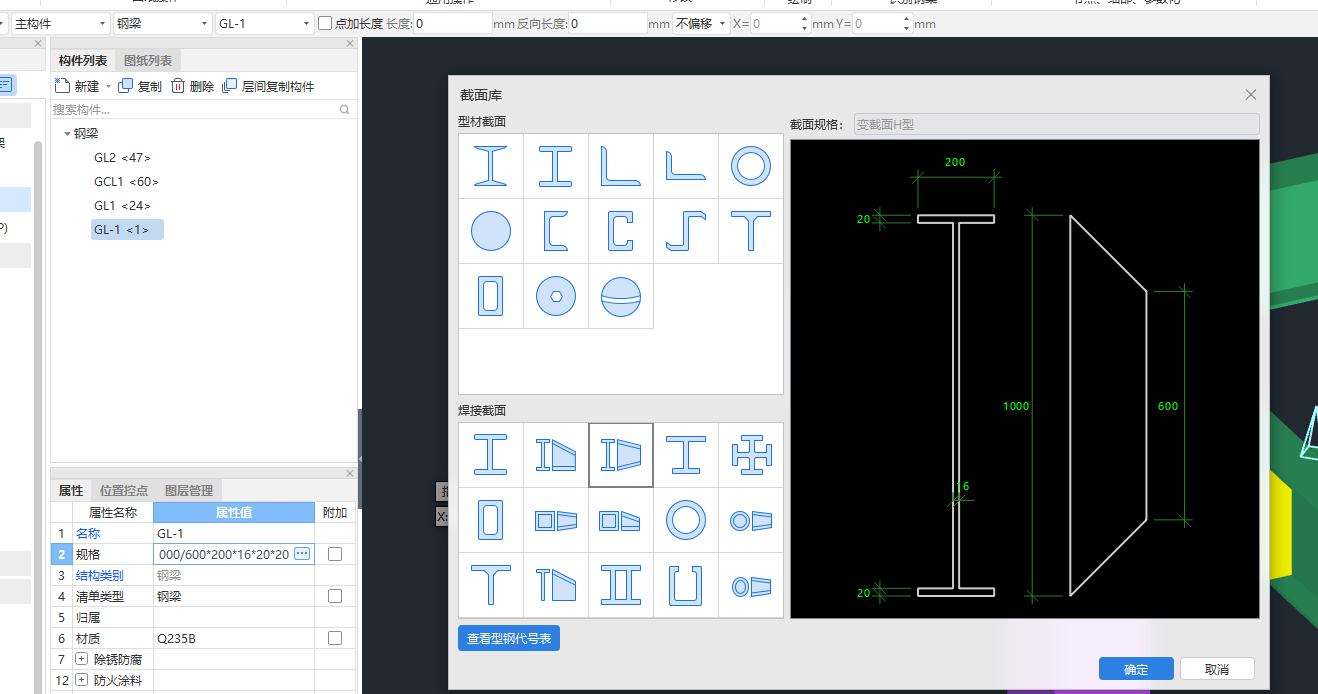Adjust the X offset spinner
Screen dimensions: 1318x694
pos(803,23)
